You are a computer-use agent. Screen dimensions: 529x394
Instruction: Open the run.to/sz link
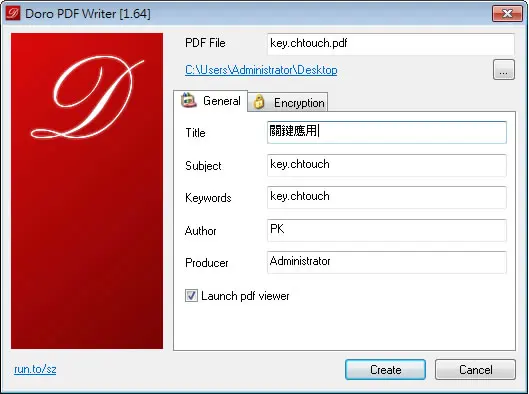[x=35, y=369]
